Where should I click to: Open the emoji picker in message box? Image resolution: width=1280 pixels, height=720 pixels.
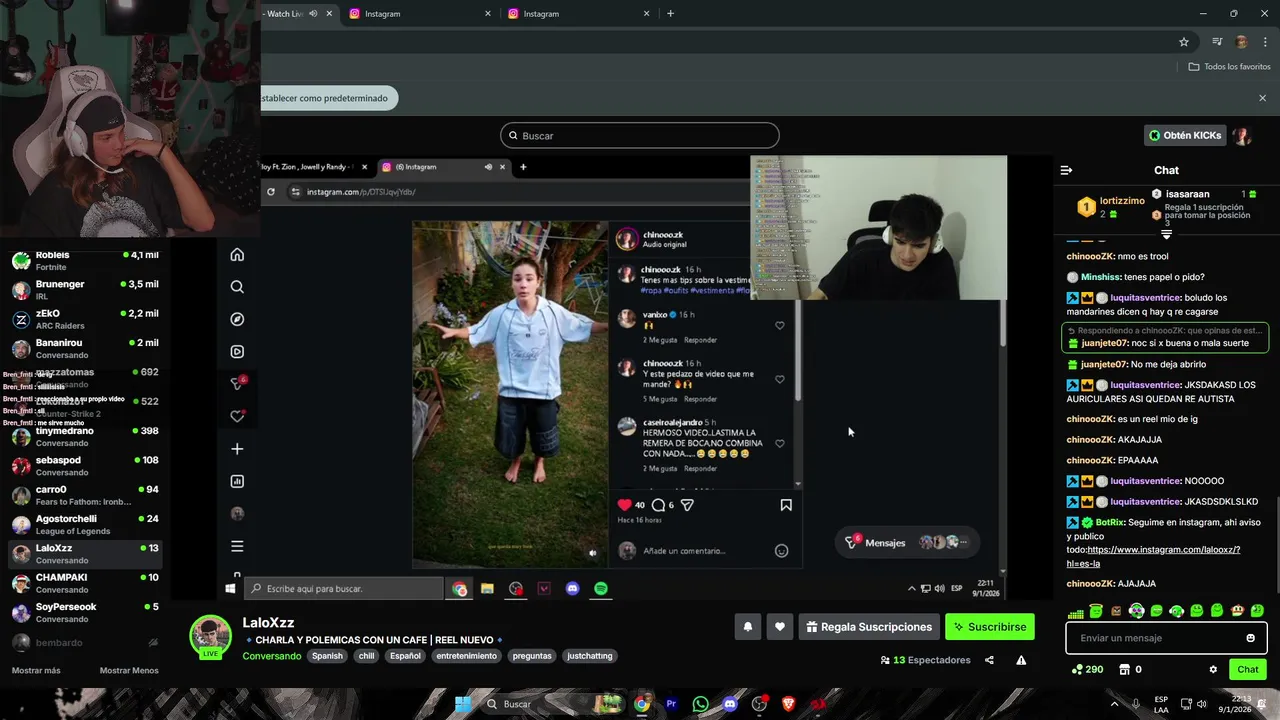pyautogui.click(x=1250, y=638)
